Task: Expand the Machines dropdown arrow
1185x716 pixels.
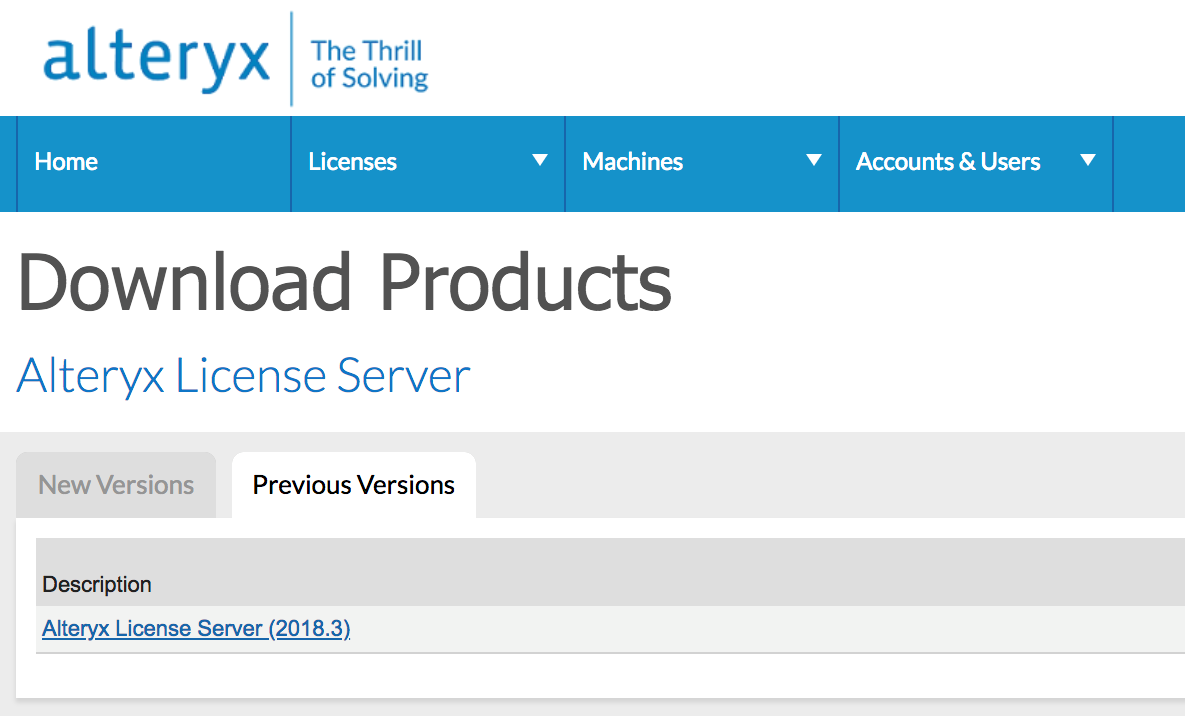Action: click(814, 161)
